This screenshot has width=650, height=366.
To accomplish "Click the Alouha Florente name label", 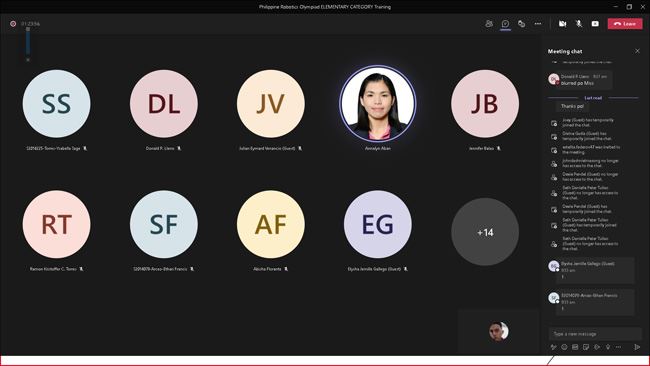I will (x=267, y=269).
